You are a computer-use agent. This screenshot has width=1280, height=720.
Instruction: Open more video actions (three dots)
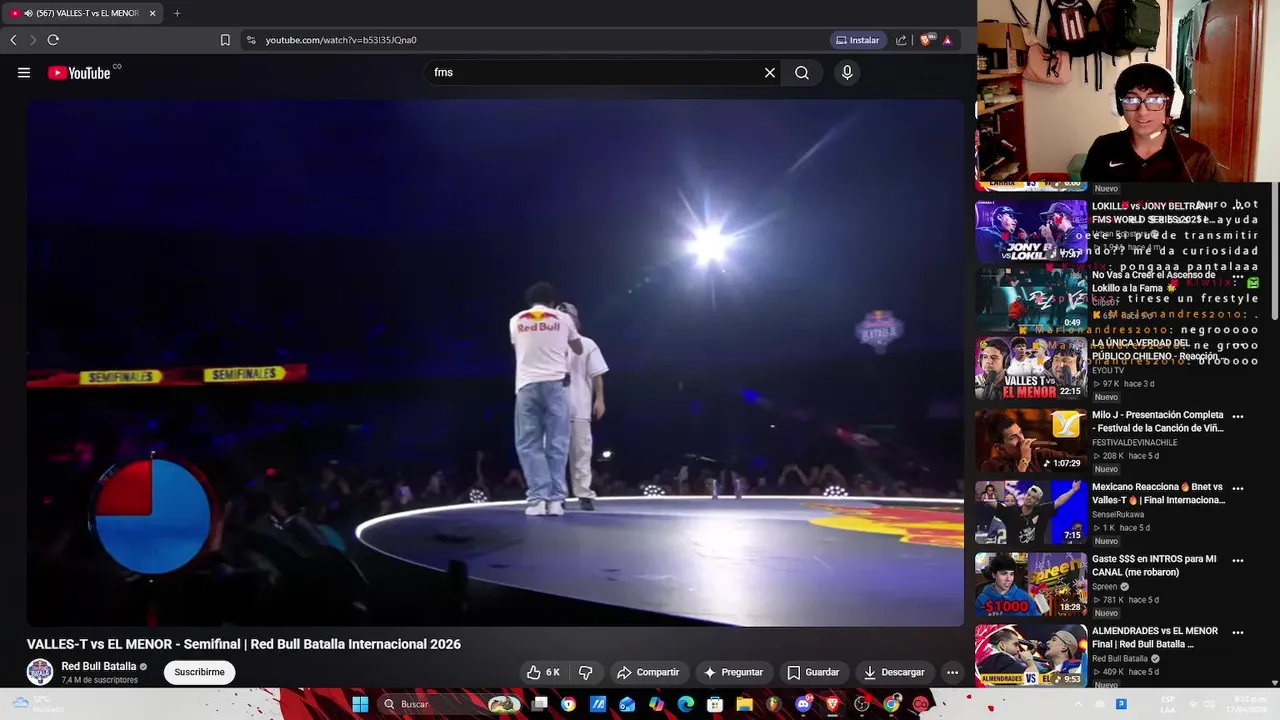point(952,672)
